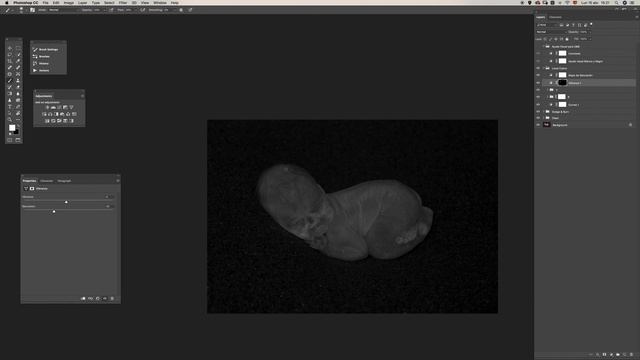Delete layer using Layers panel trash
This screenshot has height=360, width=640.
point(632,354)
